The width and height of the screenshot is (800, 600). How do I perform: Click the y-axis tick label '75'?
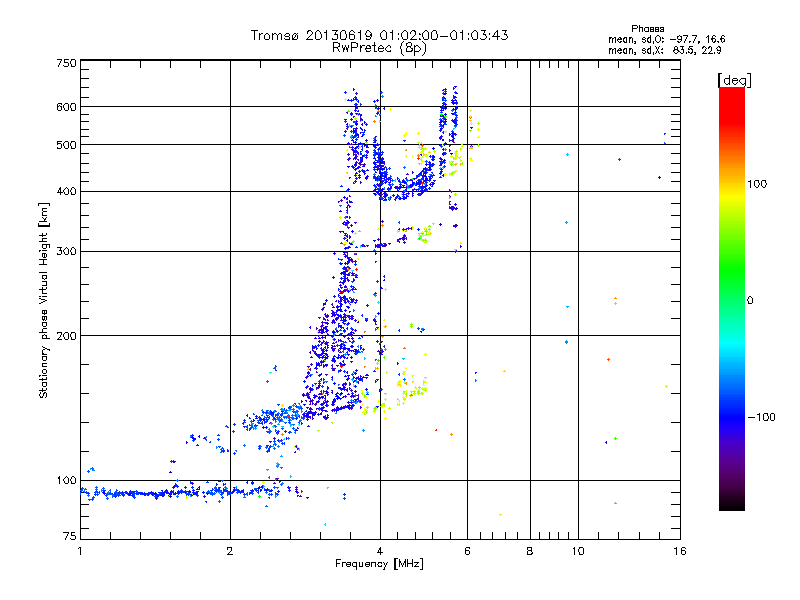click(70, 536)
